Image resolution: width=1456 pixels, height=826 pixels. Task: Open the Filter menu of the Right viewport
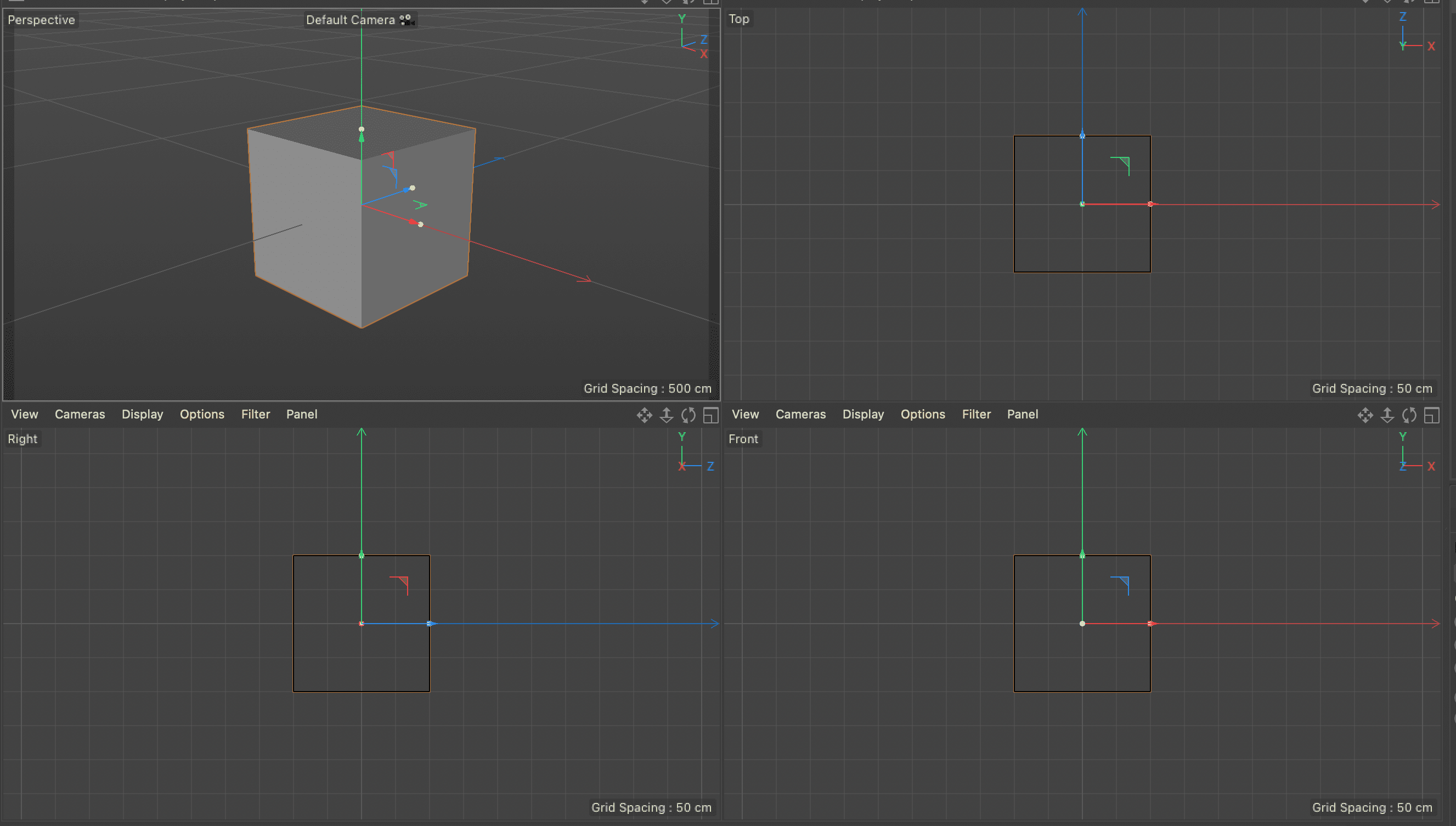coord(255,414)
